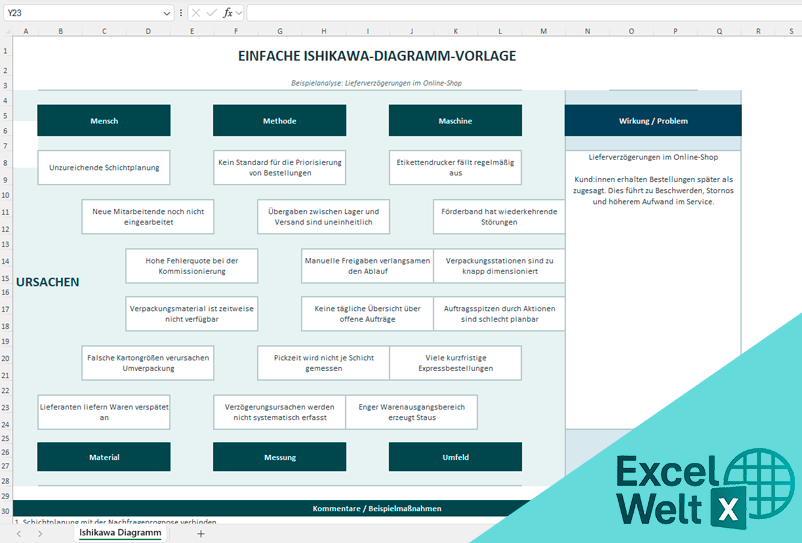802x543 pixels.
Task: Click the Insert Function fx icon
Action: tap(228, 13)
